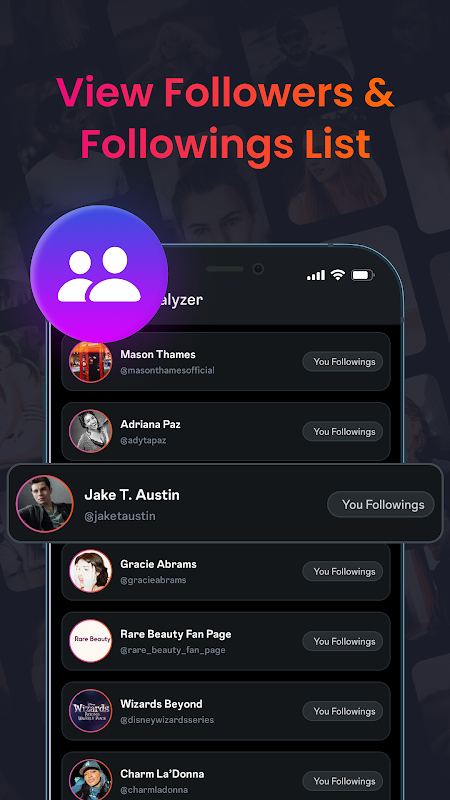The width and height of the screenshot is (450, 800).
Task: Click You Followings next to Mason Thames
Action: (x=343, y=362)
